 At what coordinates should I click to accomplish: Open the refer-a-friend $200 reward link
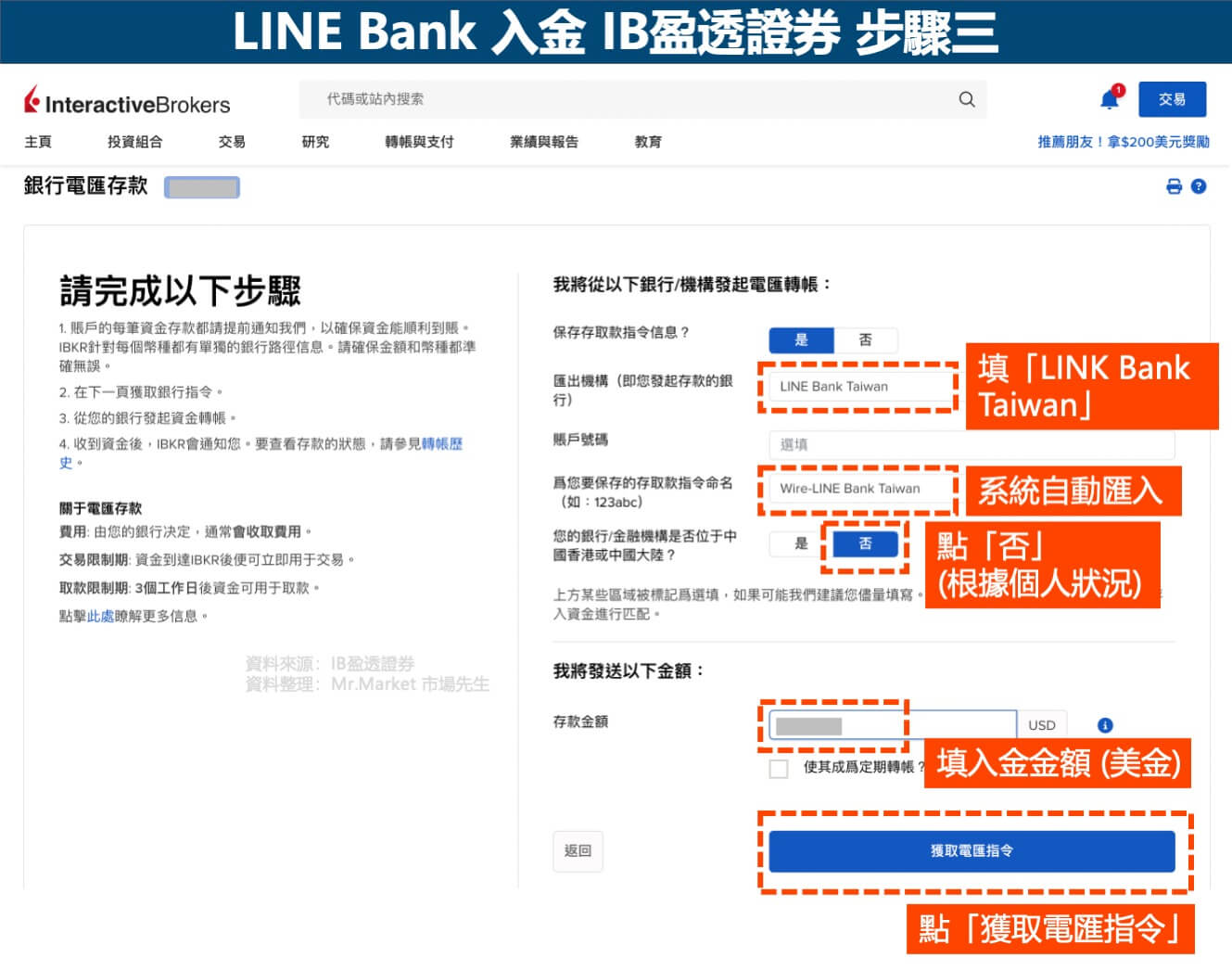[1124, 142]
